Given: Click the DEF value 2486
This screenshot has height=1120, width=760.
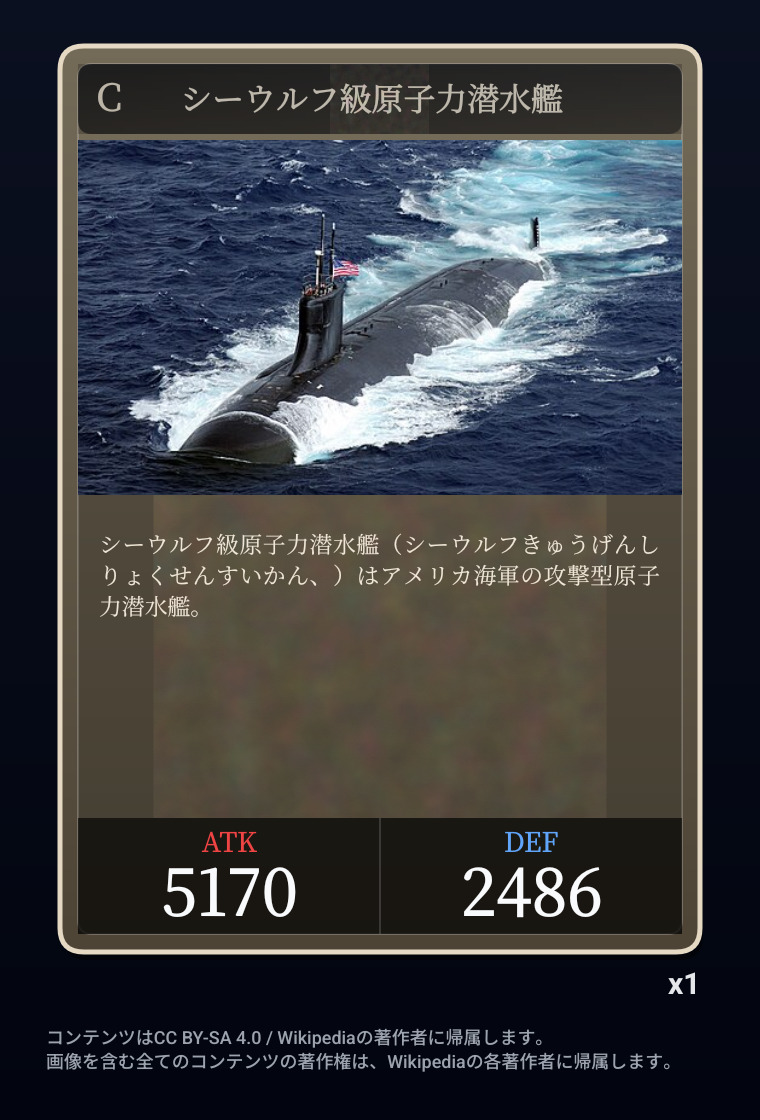Looking at the screenshot, I should coord(531,894).
